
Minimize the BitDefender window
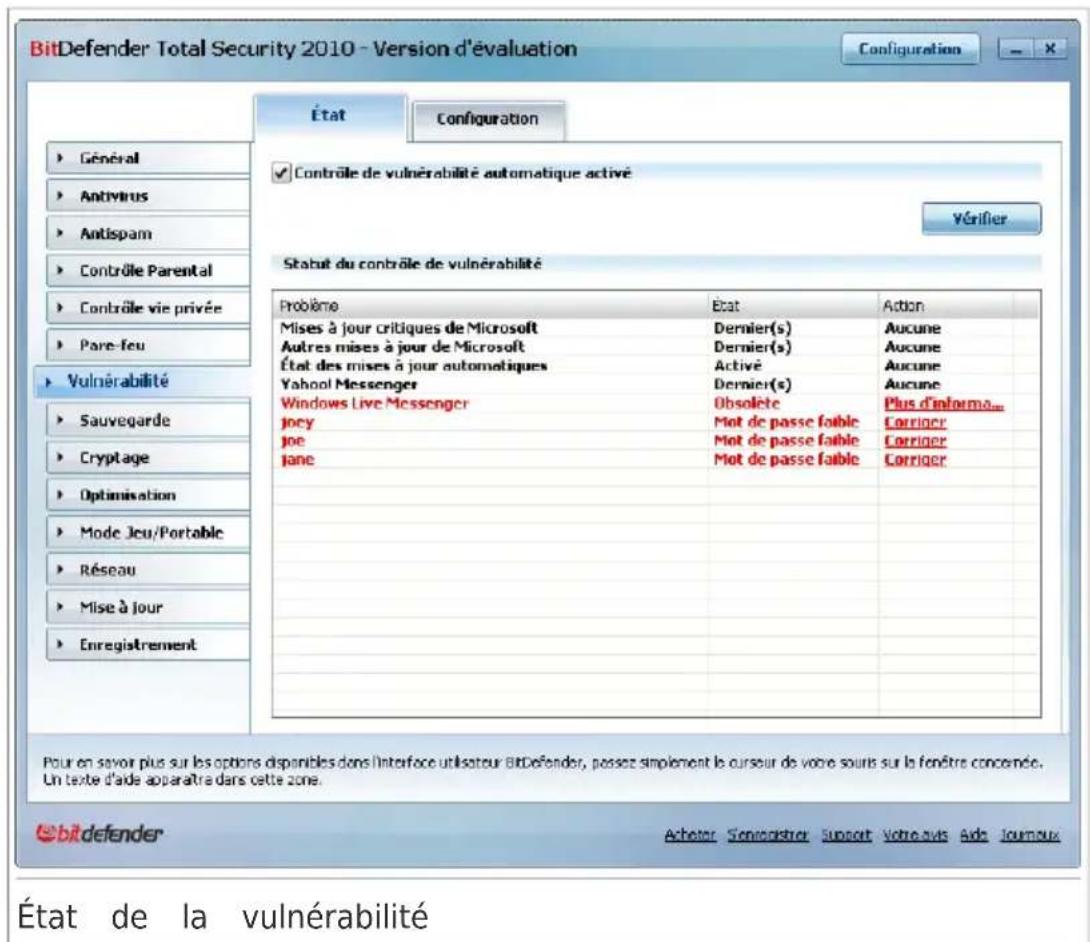(1015, 49)
